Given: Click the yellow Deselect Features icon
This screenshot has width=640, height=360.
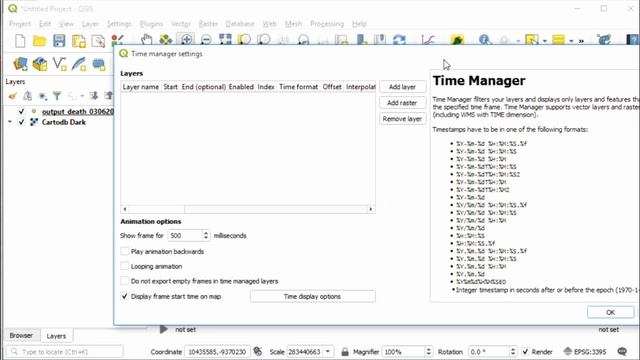Looking at the screenshot, I should pos(558,40).
